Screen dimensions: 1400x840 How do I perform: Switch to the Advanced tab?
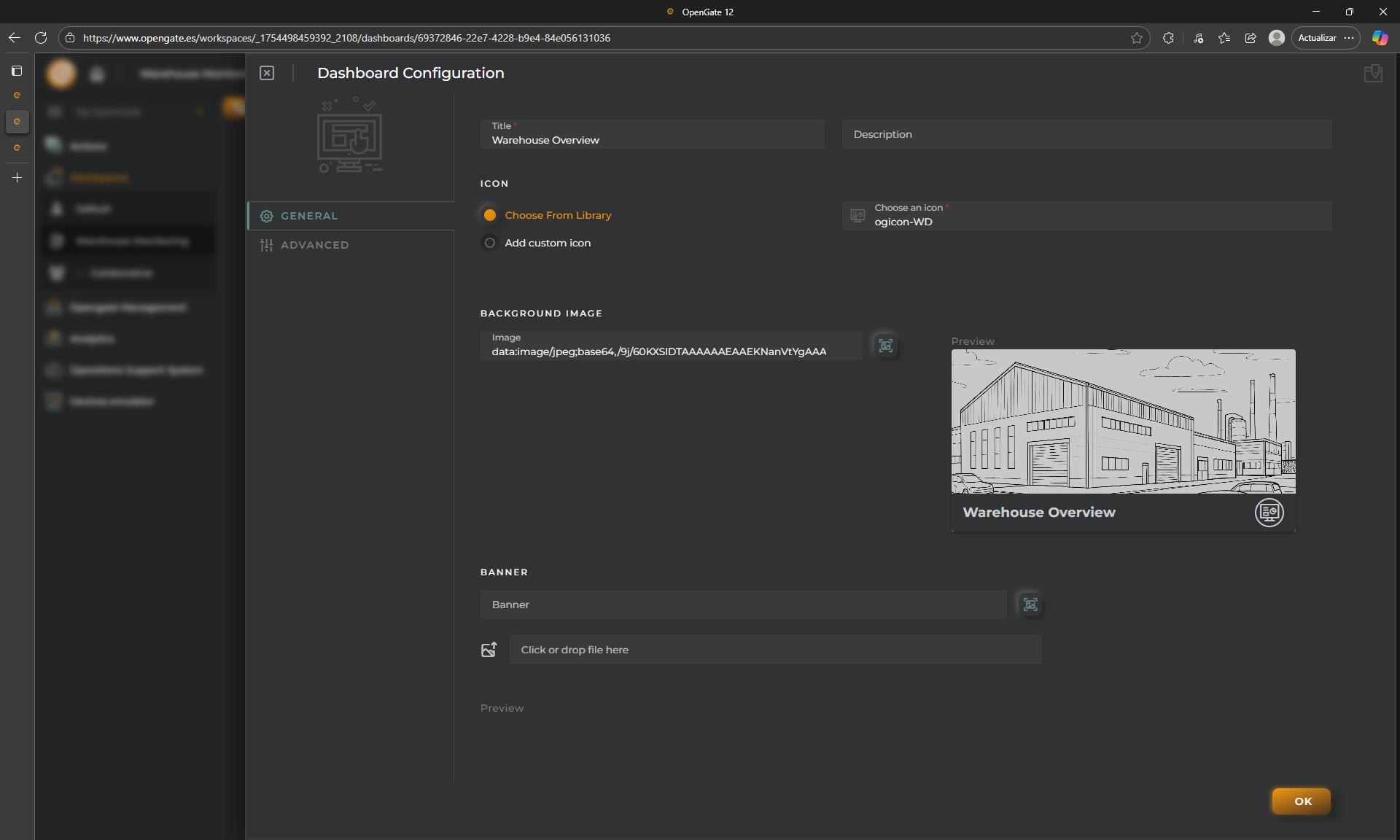point(314,245)
